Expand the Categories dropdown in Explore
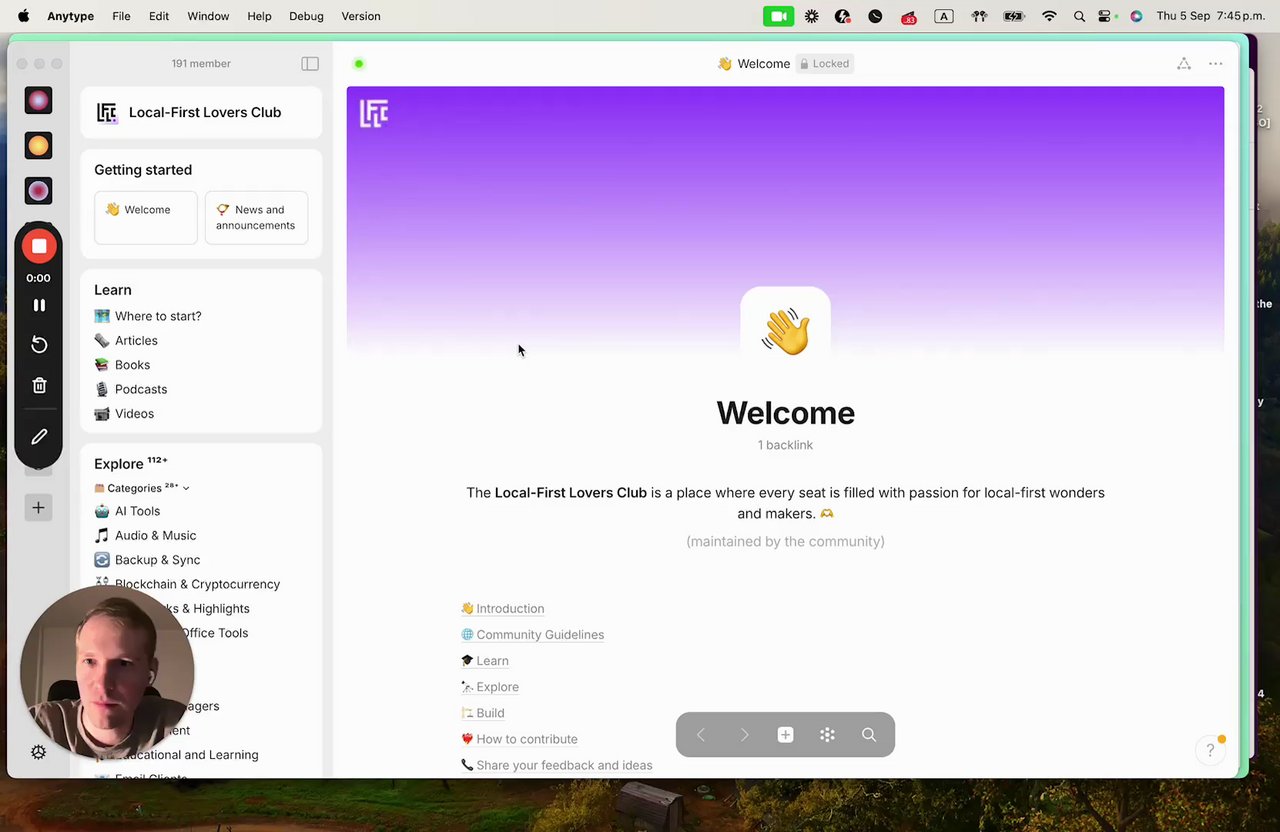This screenshot has width=1280, height=832. [141, 488]
